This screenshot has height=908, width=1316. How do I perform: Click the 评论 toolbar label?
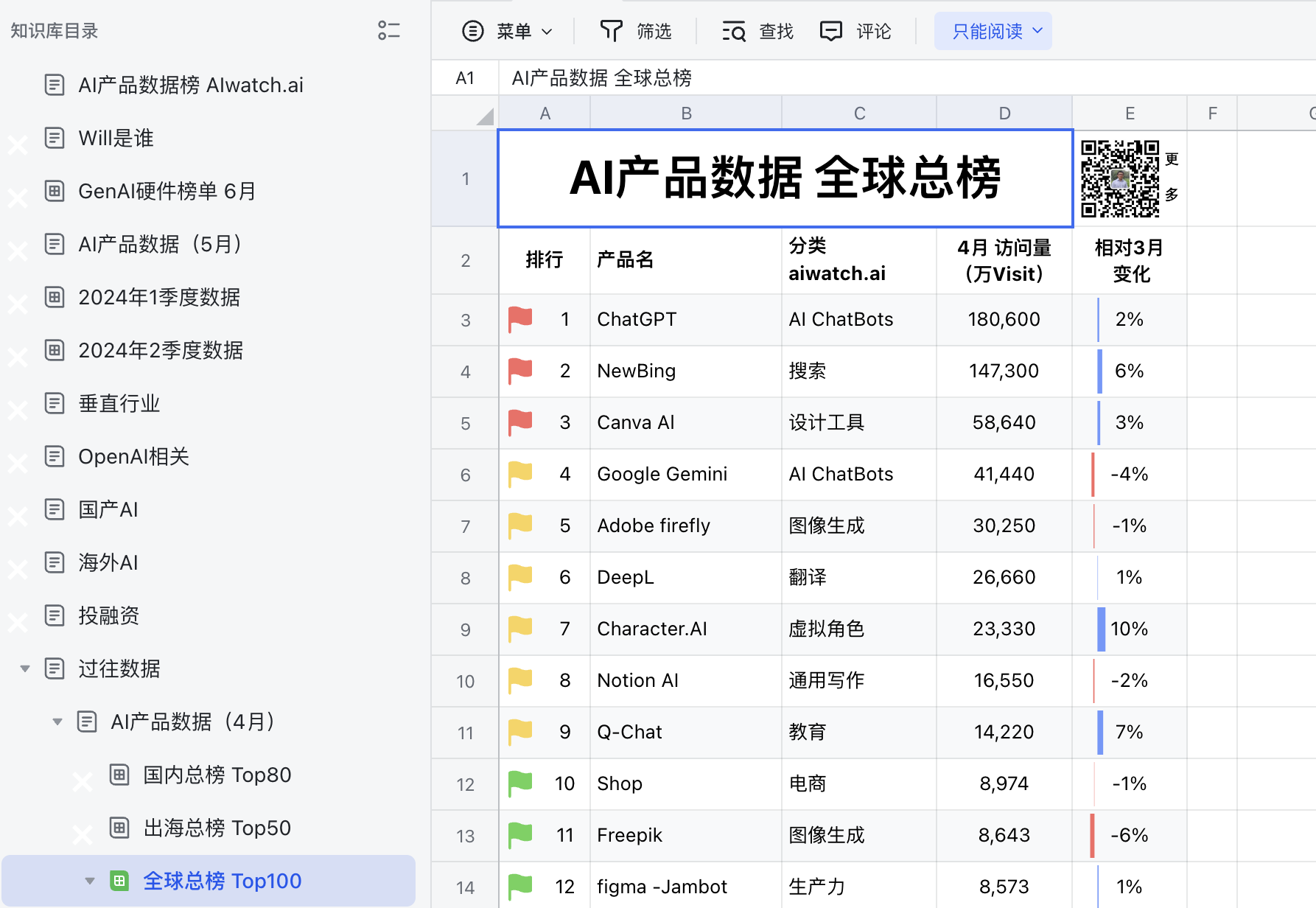[x=874, y=31]
